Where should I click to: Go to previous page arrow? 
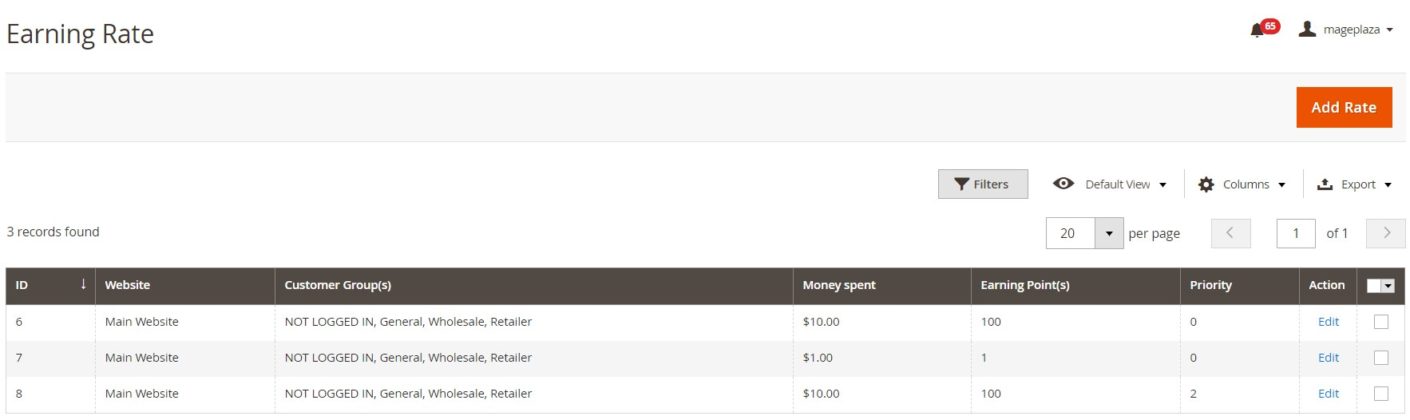coord(1230,233)
